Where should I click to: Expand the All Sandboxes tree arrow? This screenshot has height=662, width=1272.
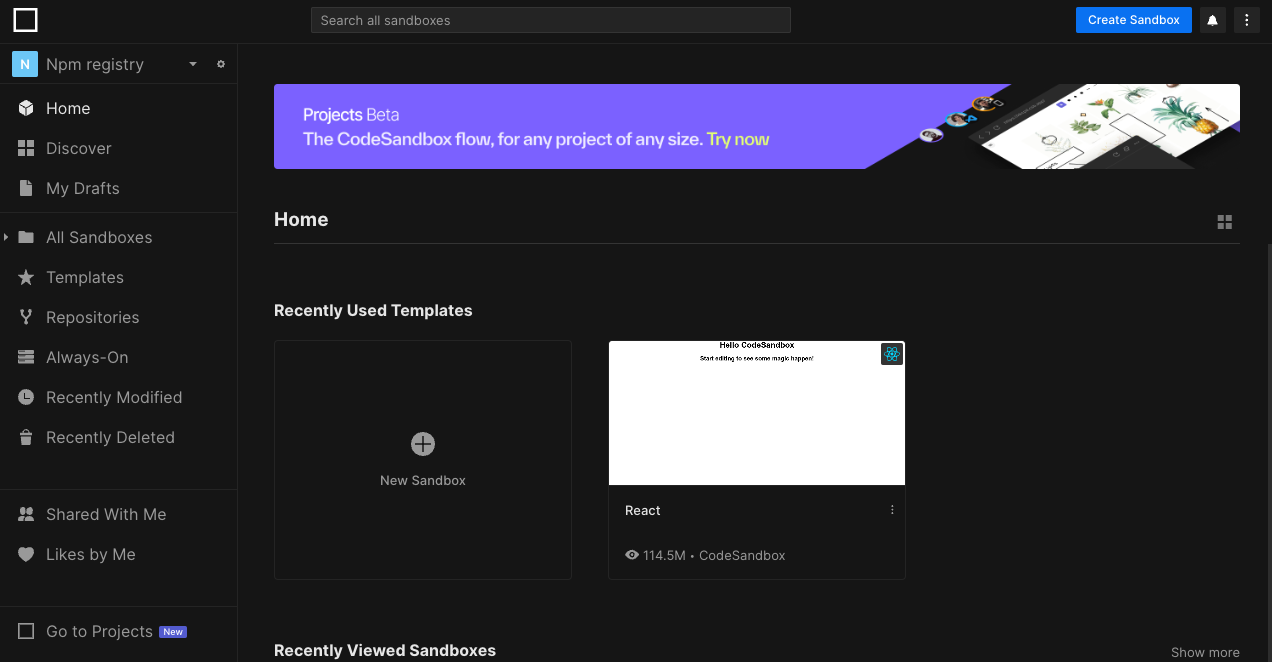pos(6,237)
